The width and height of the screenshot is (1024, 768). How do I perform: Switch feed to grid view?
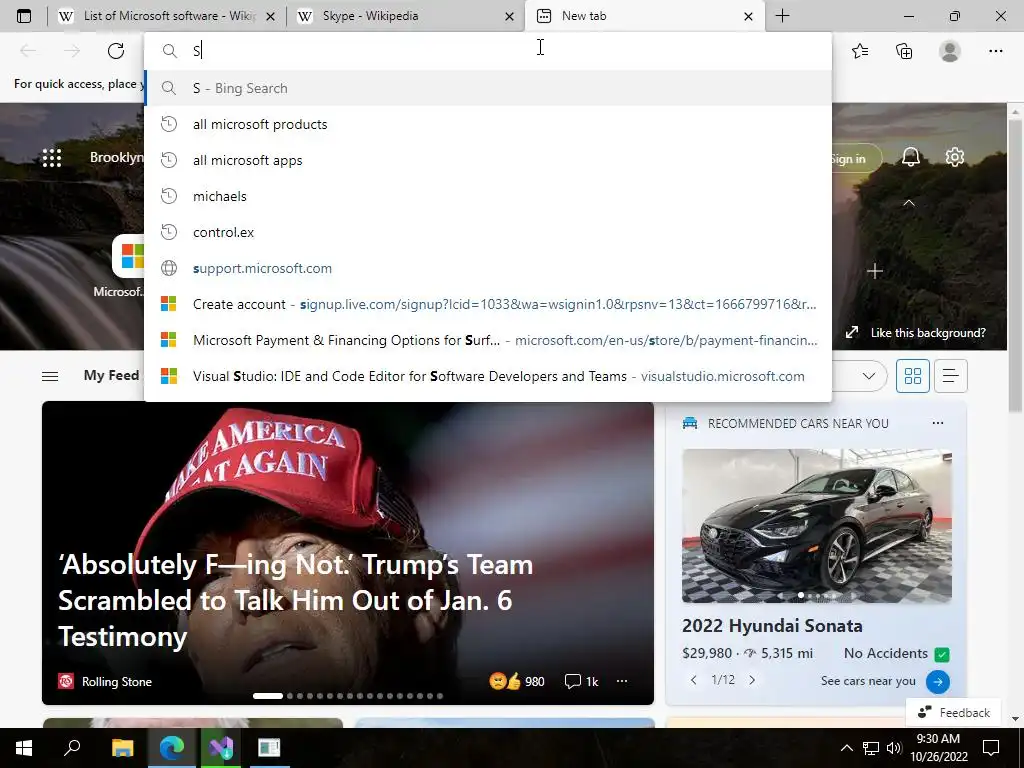[x=912, y=376]
